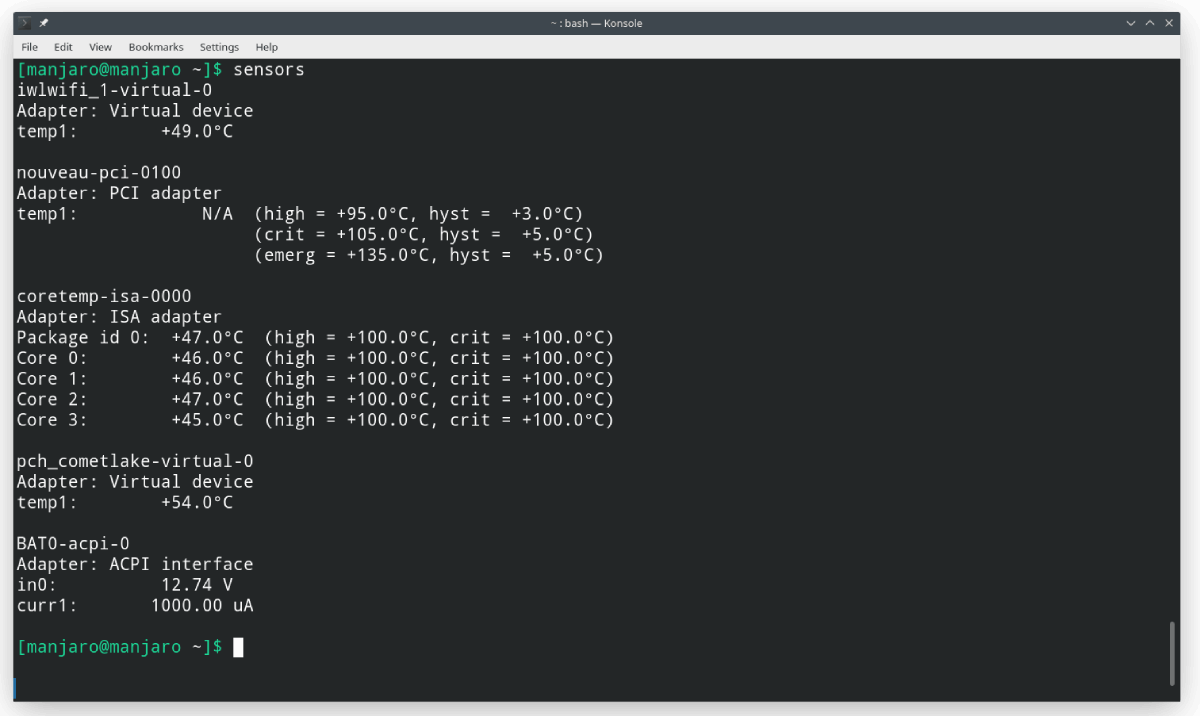Click the 'crit = +105.0°C' text

[341, 234]
